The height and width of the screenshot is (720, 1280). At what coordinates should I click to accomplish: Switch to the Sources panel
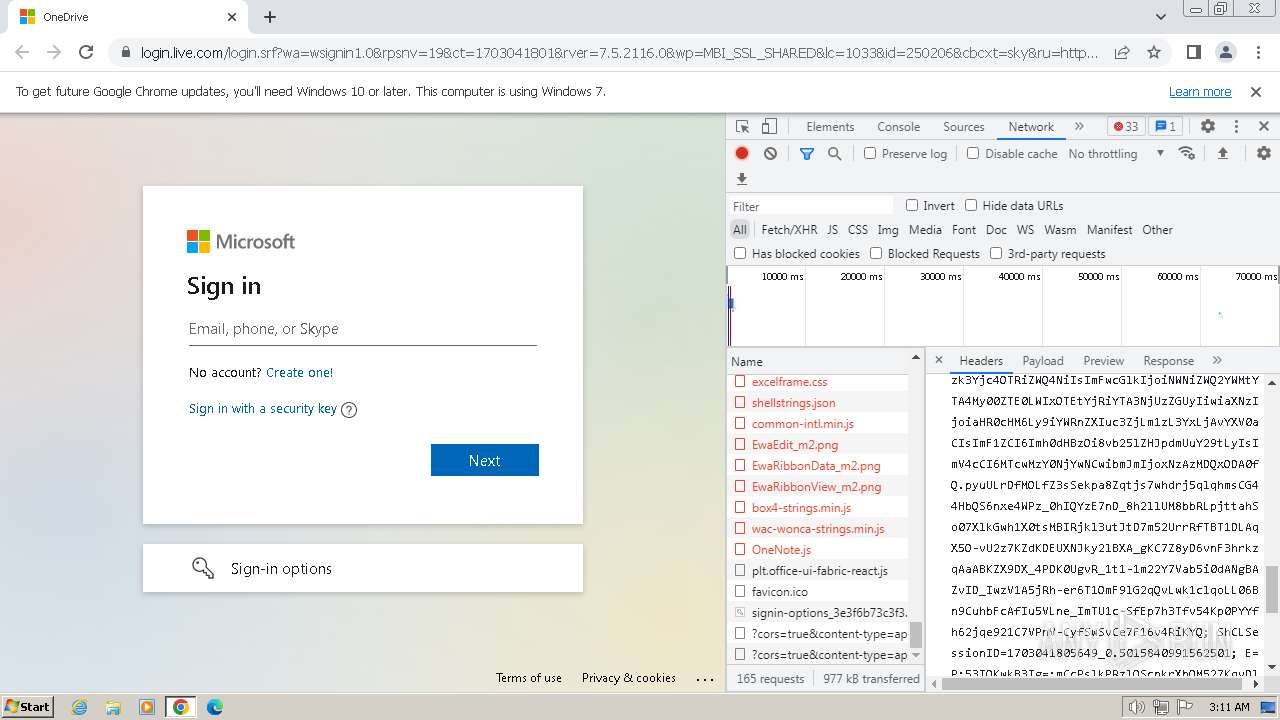click(964, 127)
